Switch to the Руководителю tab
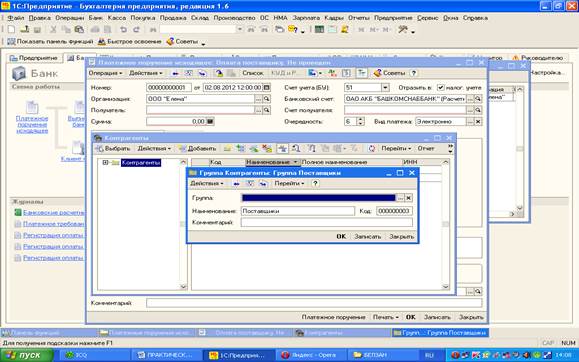Viewport: 579px width, 362px height. [538, 58]
